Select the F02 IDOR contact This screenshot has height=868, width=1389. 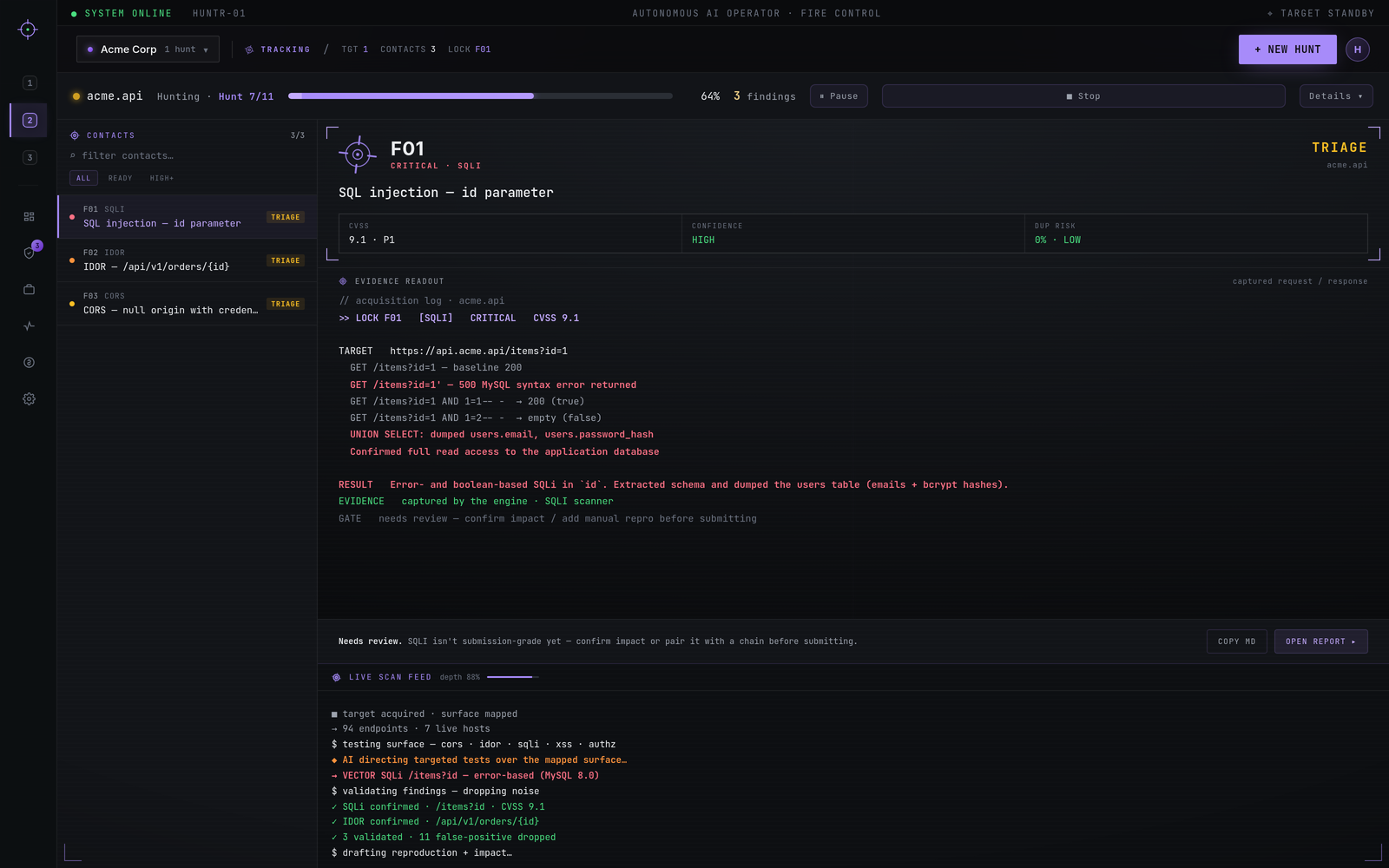188,260
